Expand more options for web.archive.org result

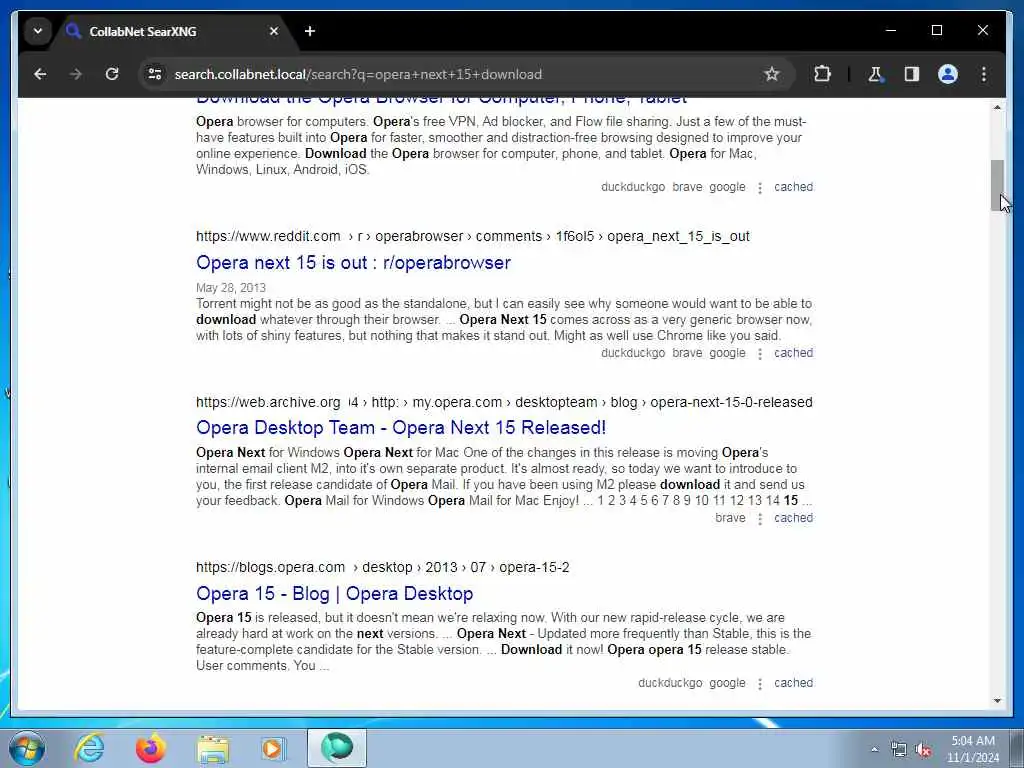(760, 519)
